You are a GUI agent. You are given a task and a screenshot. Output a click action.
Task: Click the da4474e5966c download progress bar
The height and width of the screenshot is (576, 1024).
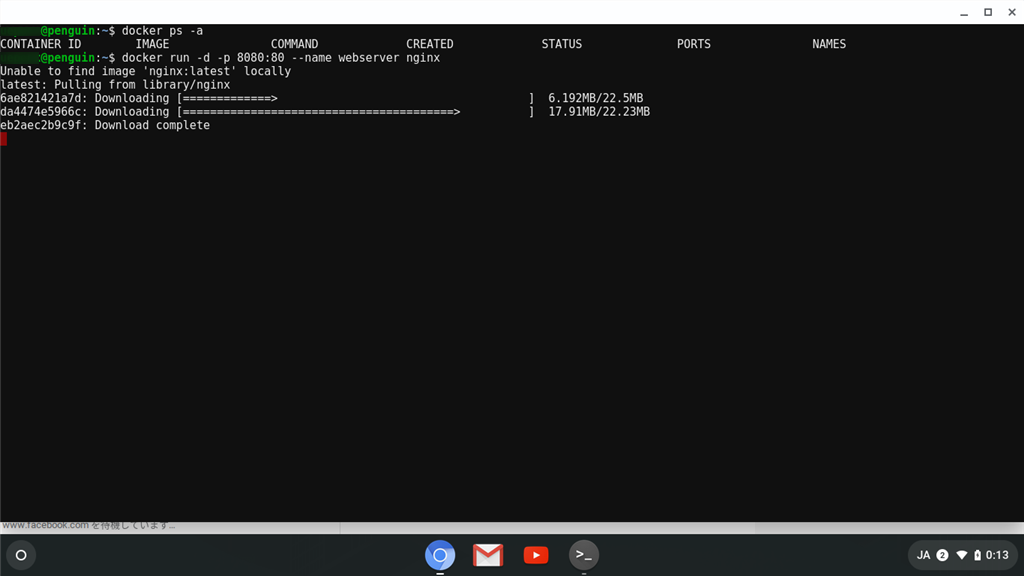point(356,112)
